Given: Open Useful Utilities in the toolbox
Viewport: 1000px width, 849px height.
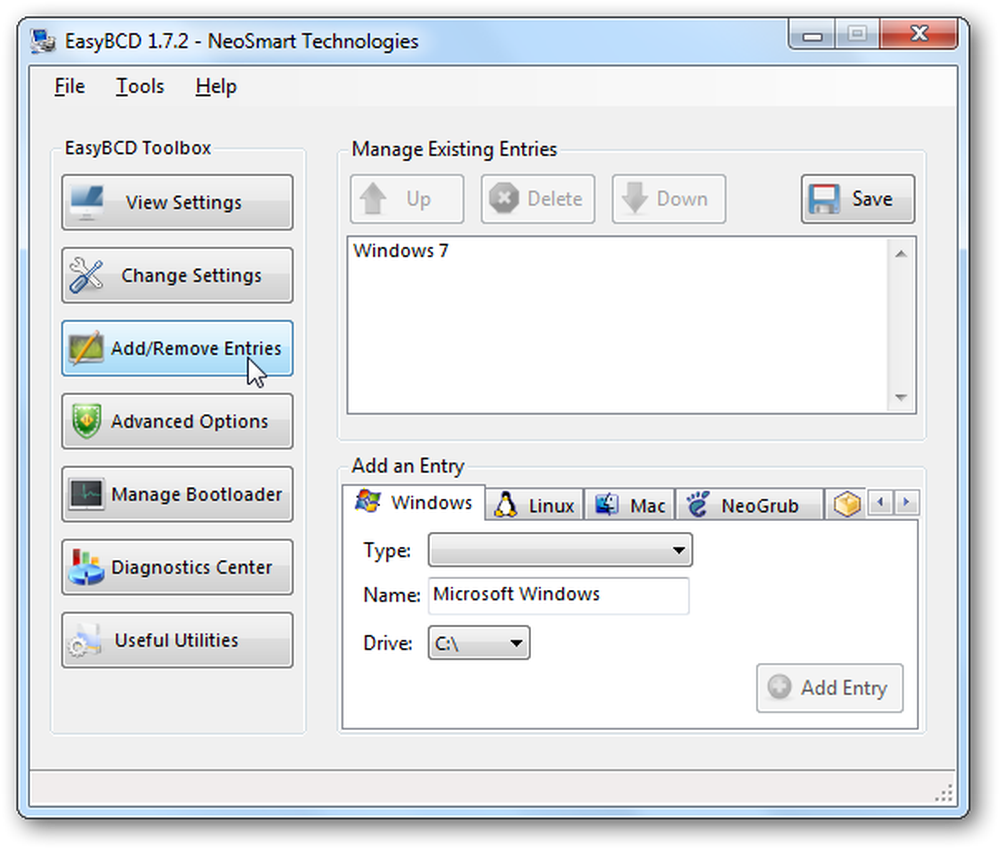Looking at the screenshot, I should (x=177, y=640).
